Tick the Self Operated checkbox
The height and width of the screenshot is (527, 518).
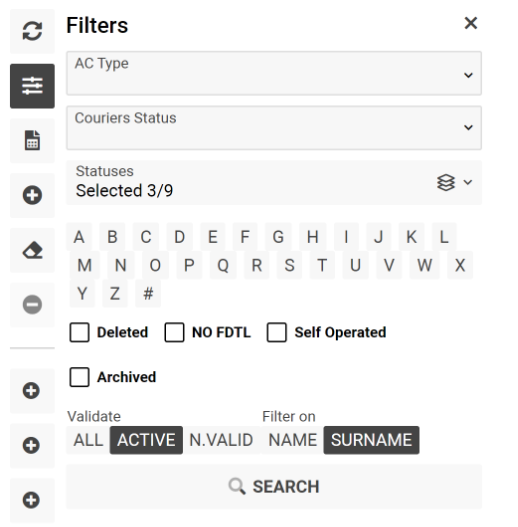coord(277,332)
